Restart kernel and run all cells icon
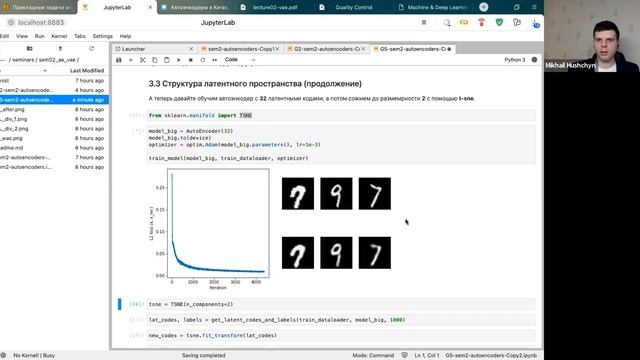 (x=214, y=60)
